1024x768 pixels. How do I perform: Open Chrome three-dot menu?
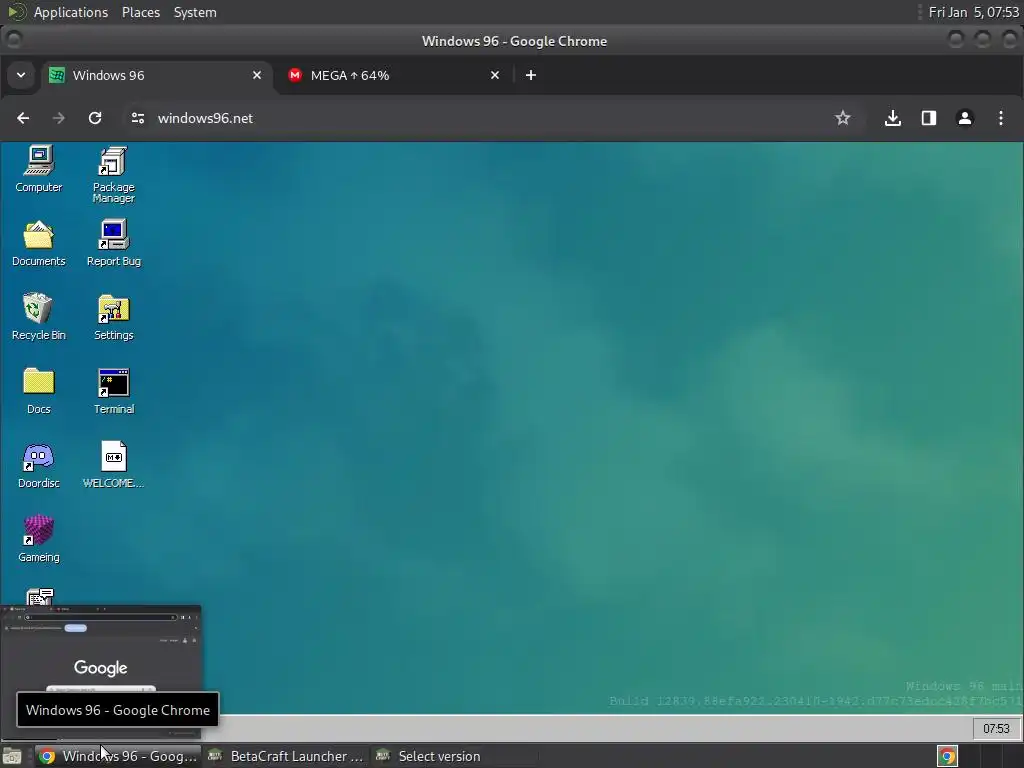pos(1000,118)
